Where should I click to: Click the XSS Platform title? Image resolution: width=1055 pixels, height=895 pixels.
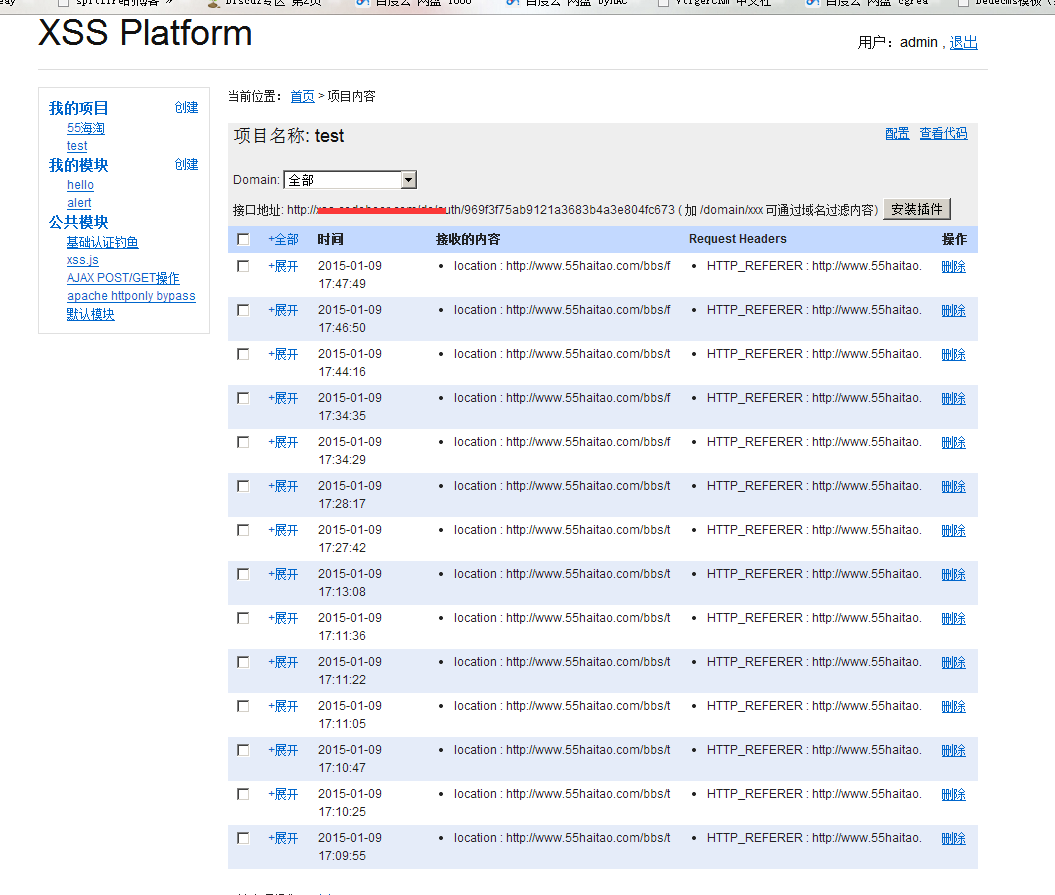tap(145, 33)
